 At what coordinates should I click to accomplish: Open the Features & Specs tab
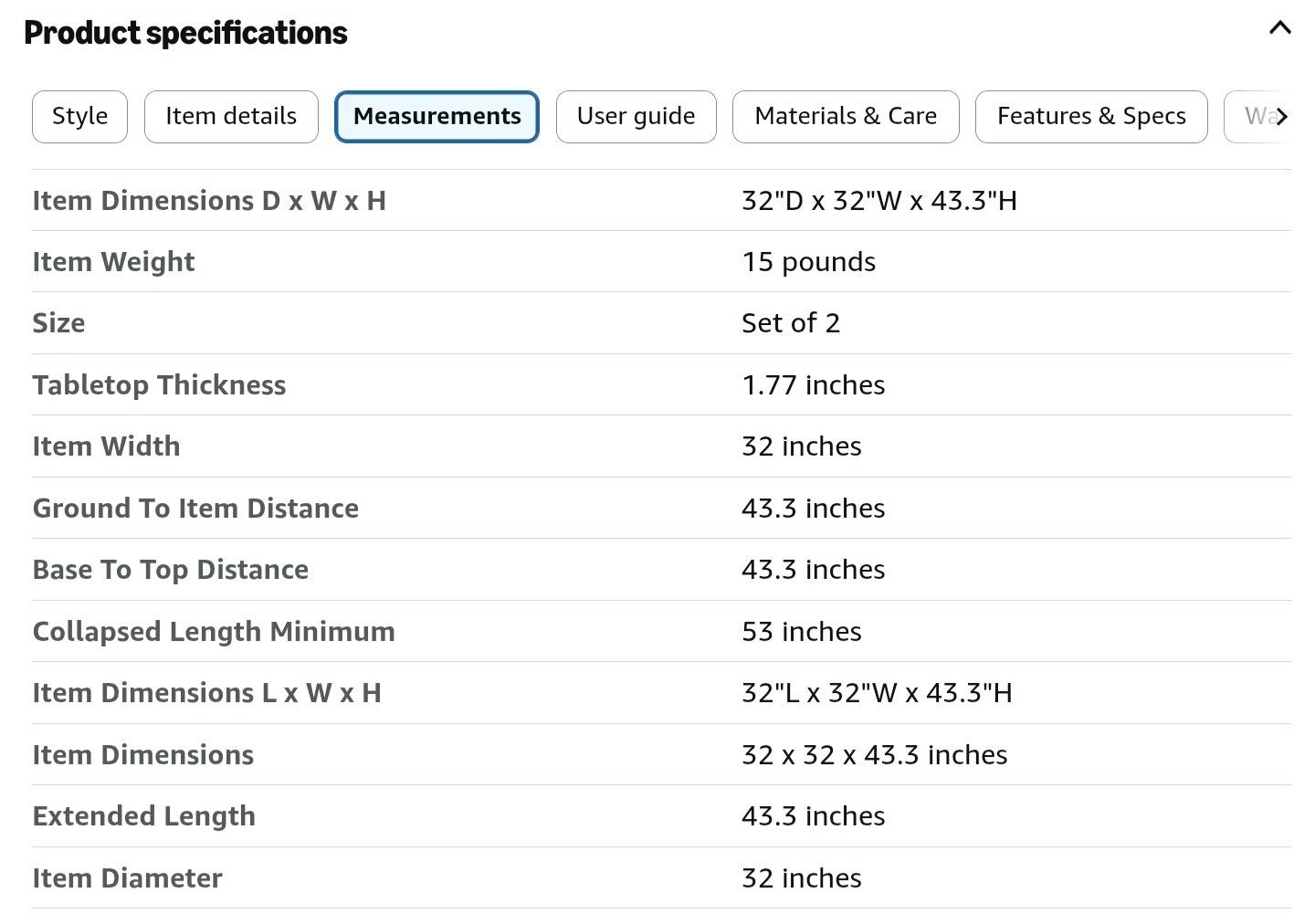(1091, 117)
